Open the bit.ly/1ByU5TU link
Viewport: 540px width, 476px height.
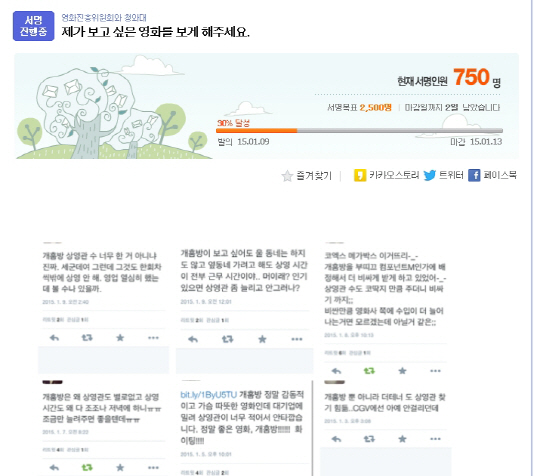(209, 395)
